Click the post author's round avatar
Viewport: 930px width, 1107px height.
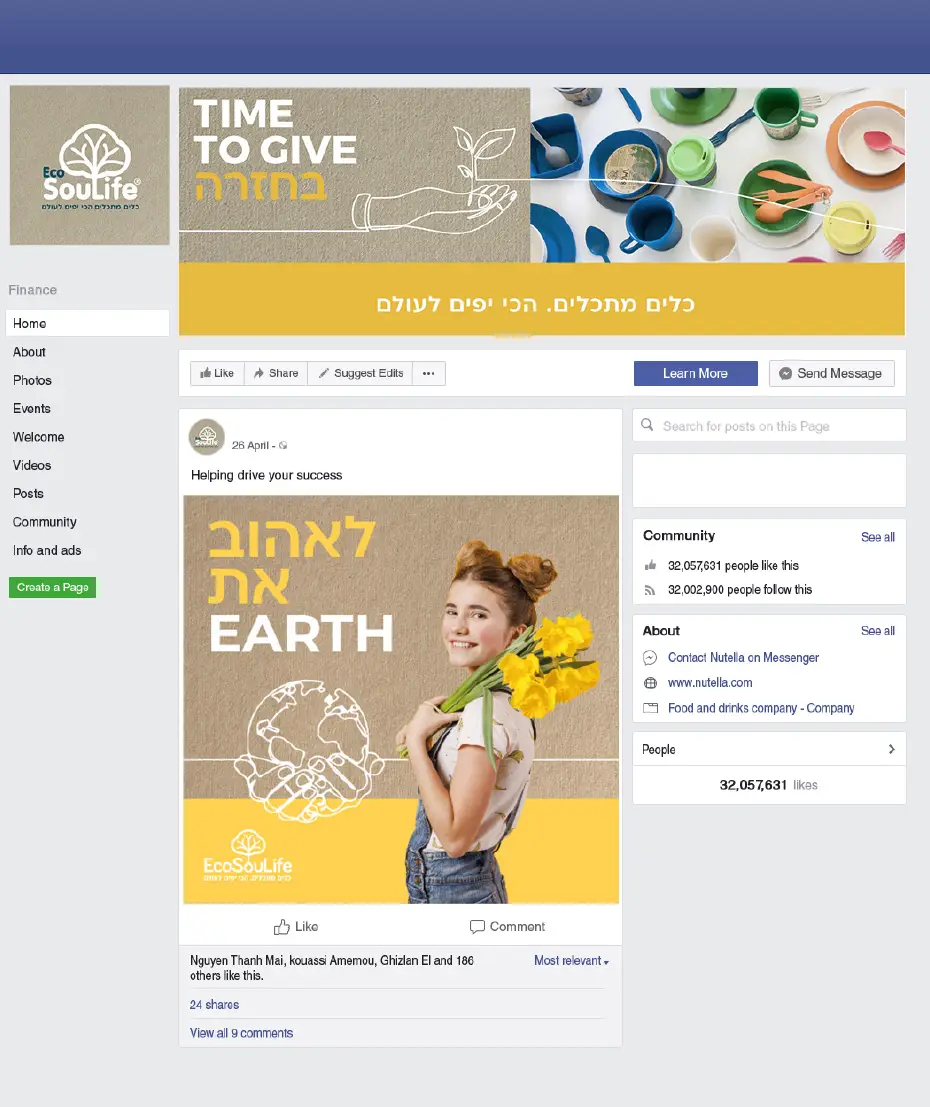point(207,437)
